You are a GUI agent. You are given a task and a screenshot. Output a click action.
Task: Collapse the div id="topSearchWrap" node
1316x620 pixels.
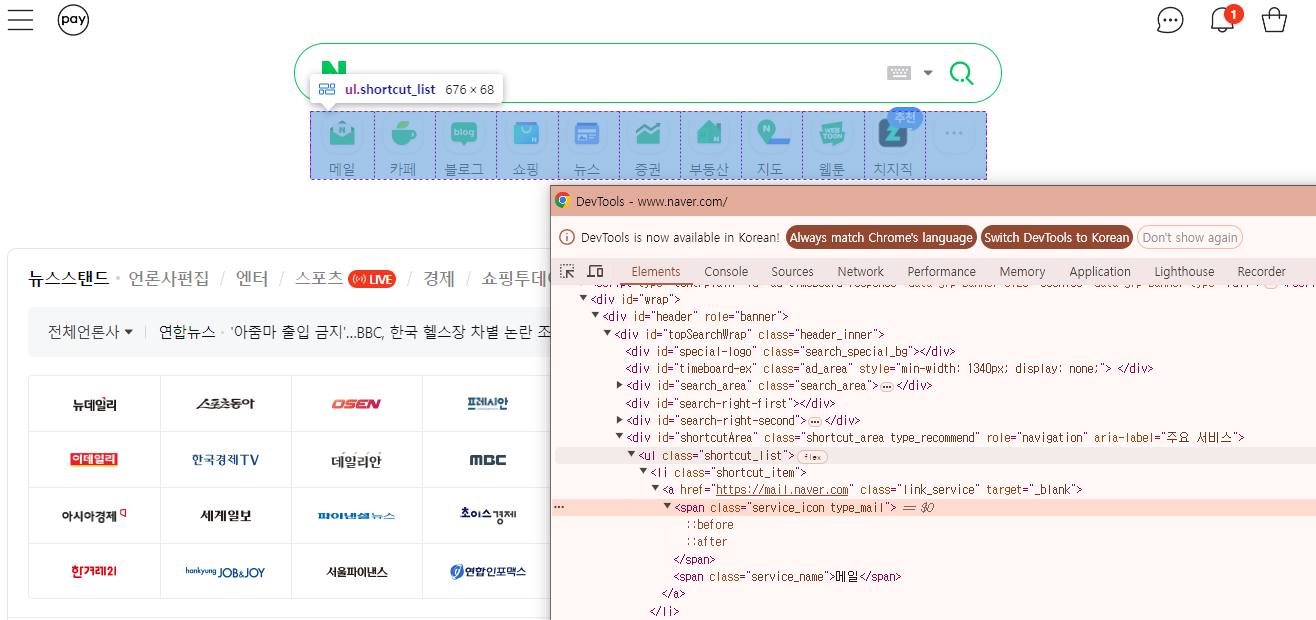tap(607, 334)
